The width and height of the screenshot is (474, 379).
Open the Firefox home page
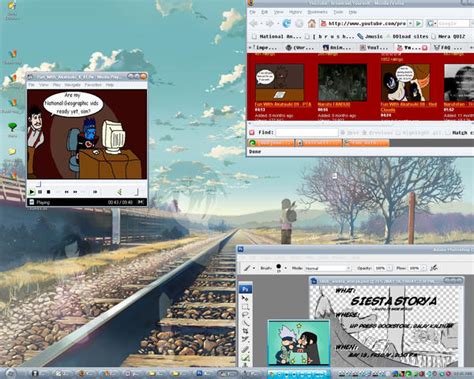(312, 23)
